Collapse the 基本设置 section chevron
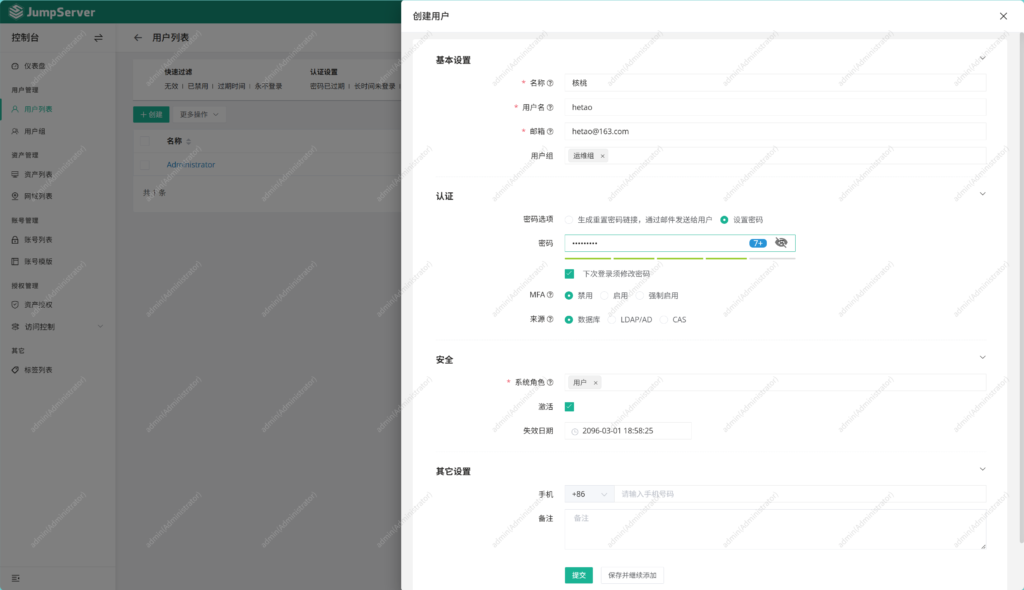The image size is (1024, 590). click(x=981, y=59)
